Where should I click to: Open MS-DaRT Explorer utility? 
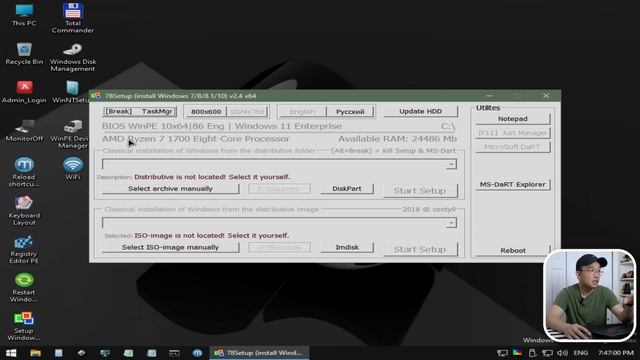coord(513,184)
